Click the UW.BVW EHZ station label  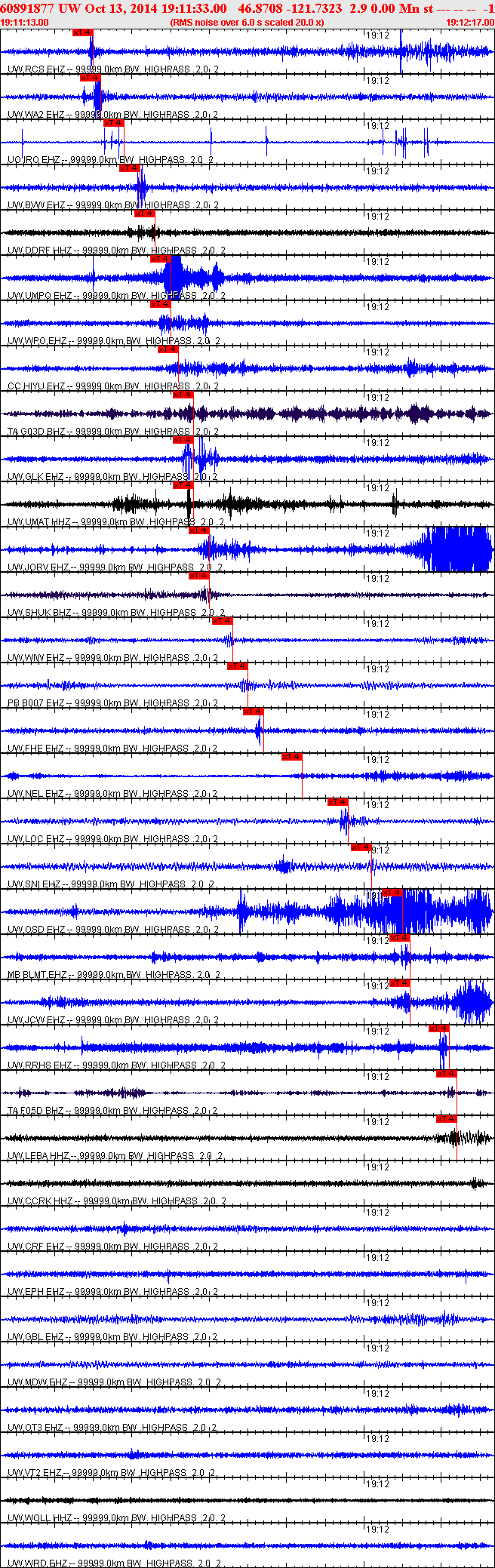pos(36,205)
